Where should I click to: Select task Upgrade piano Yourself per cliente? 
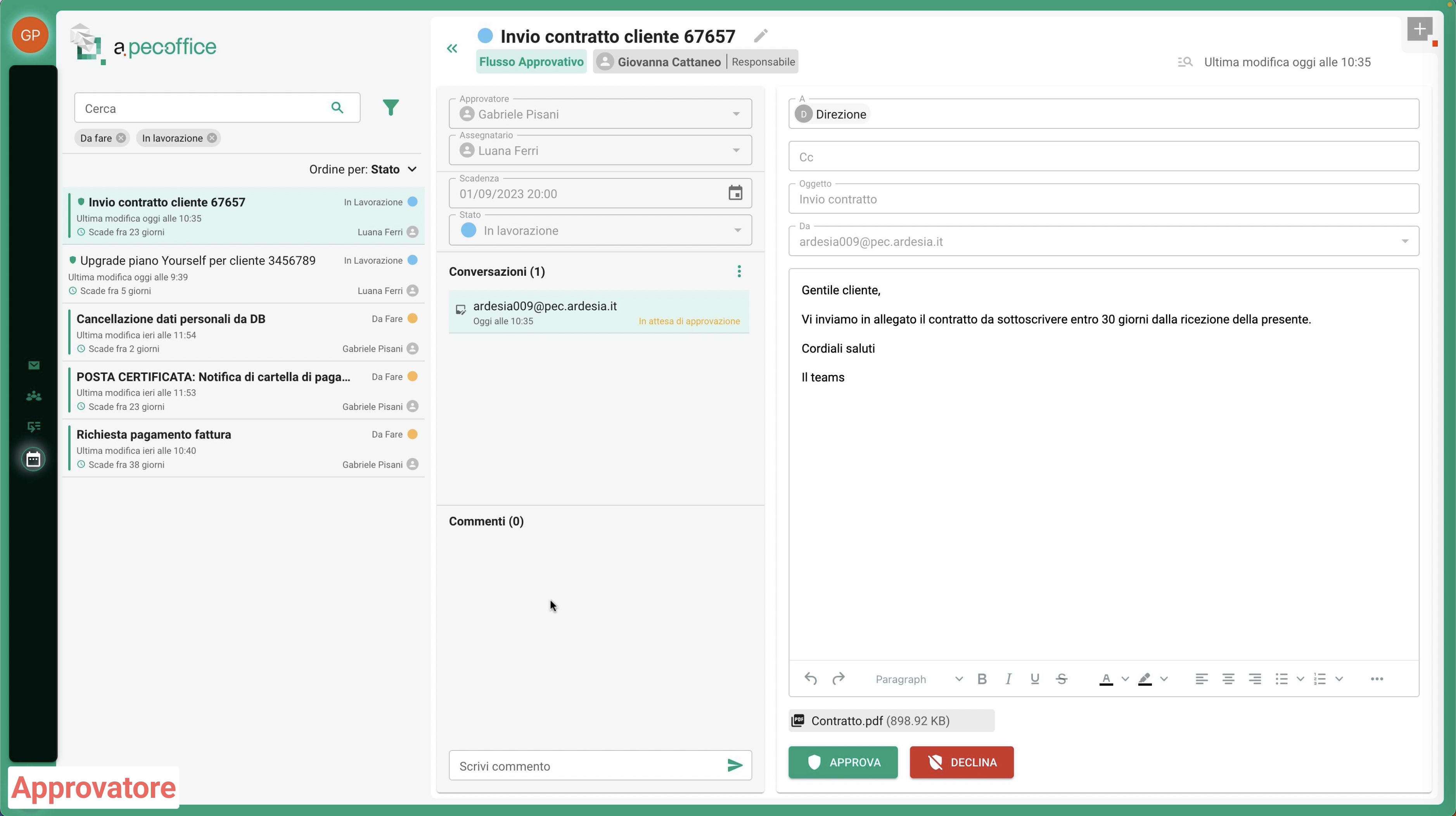click(244, 275)
